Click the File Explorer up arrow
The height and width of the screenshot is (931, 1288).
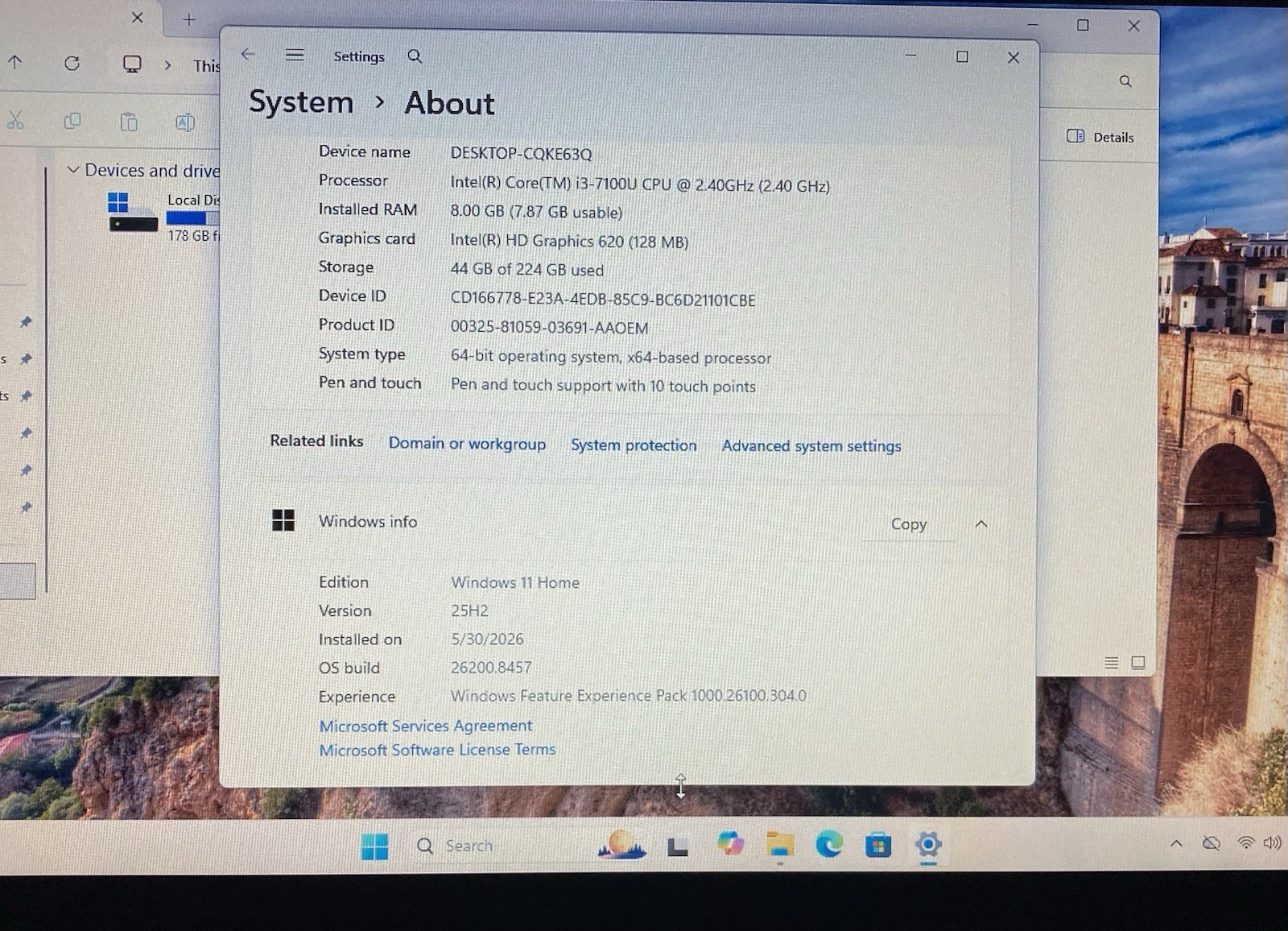pos(15,62)
